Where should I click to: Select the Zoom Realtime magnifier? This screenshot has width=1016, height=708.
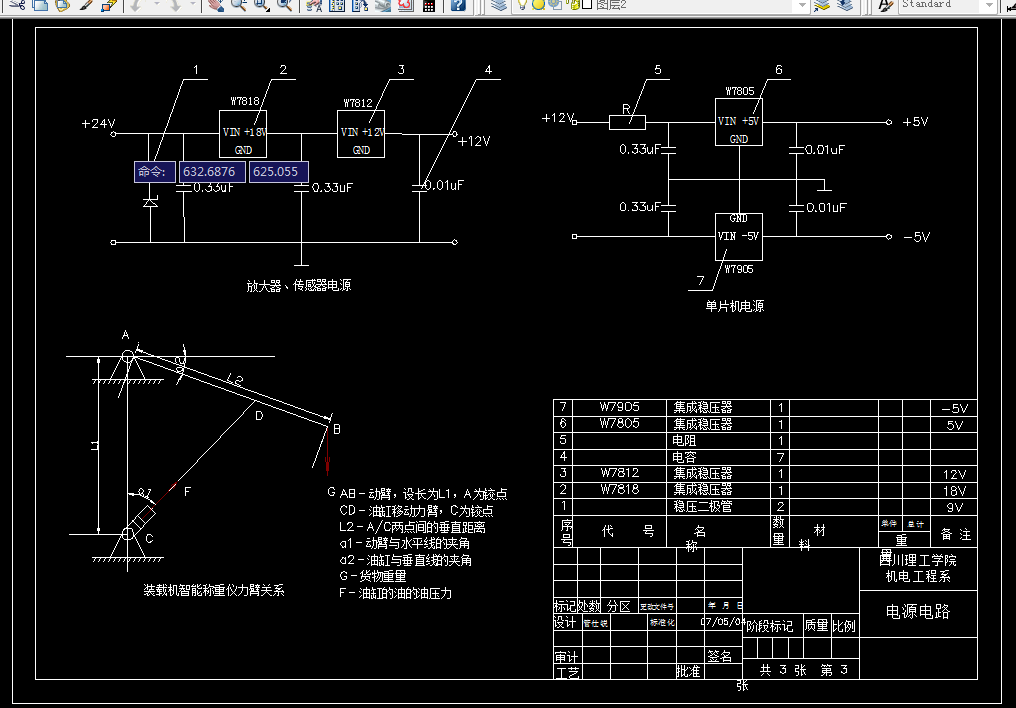click(238, 5)
